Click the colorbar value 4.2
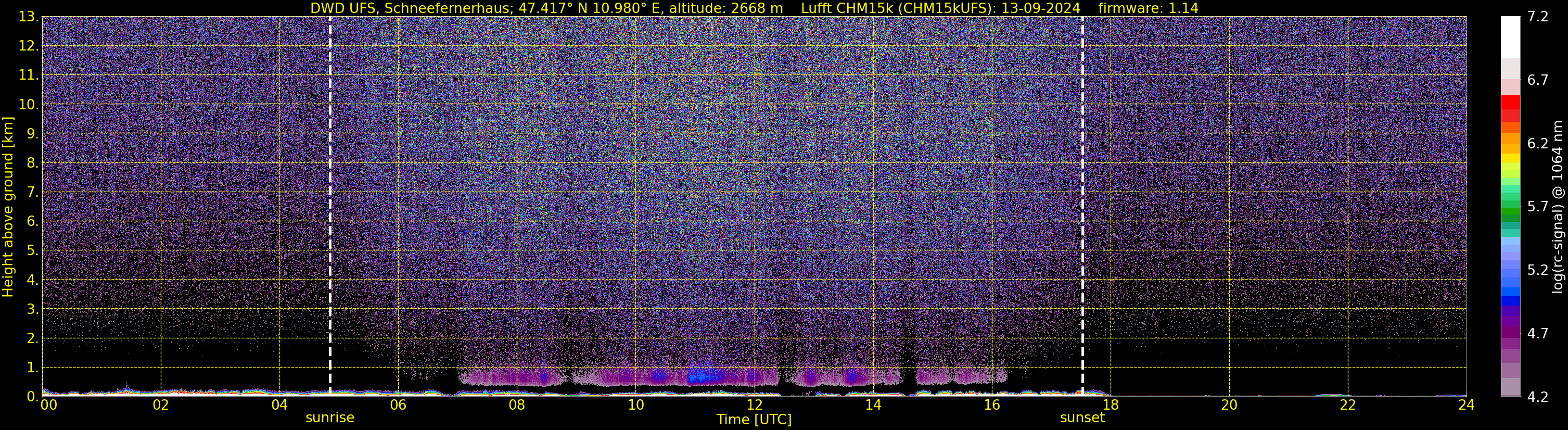This screenshot has width=1568, height=430. point(1538,397)
